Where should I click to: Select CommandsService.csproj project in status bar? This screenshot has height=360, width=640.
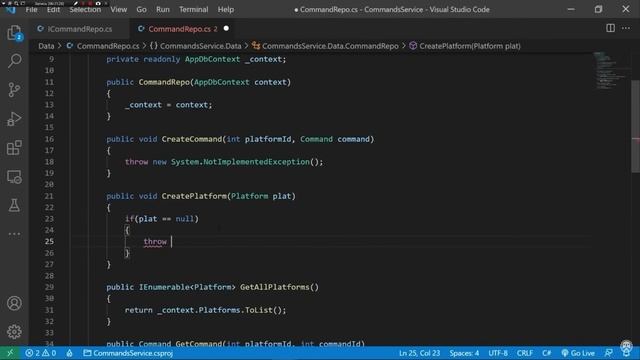click(128, 353)
